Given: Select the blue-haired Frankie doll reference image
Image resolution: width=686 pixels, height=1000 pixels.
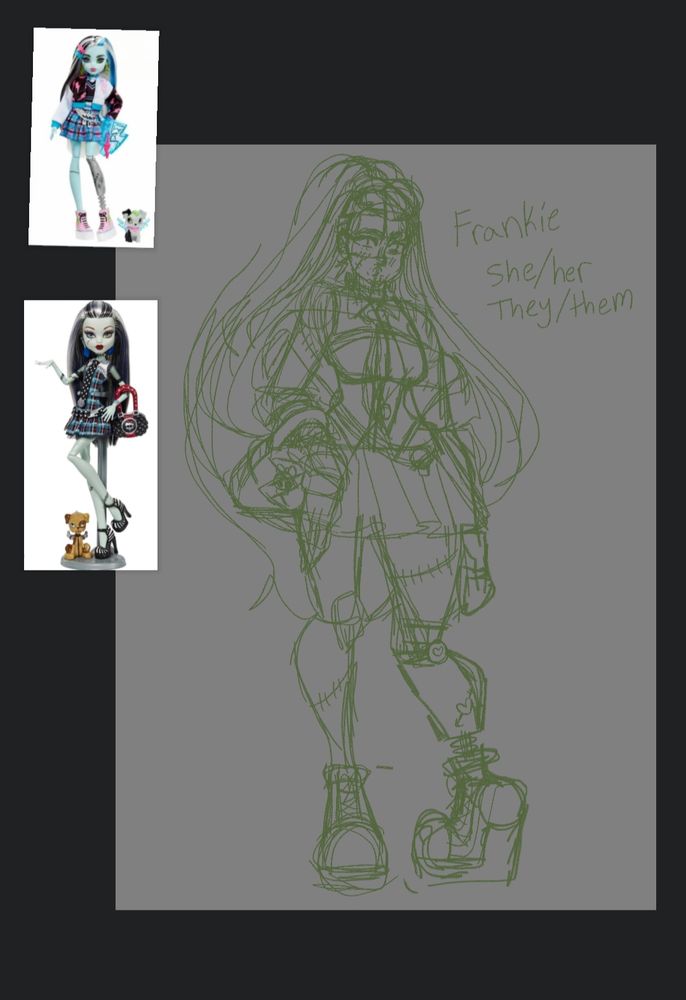Looking at the screenshot, I should (x=94, y=137).
